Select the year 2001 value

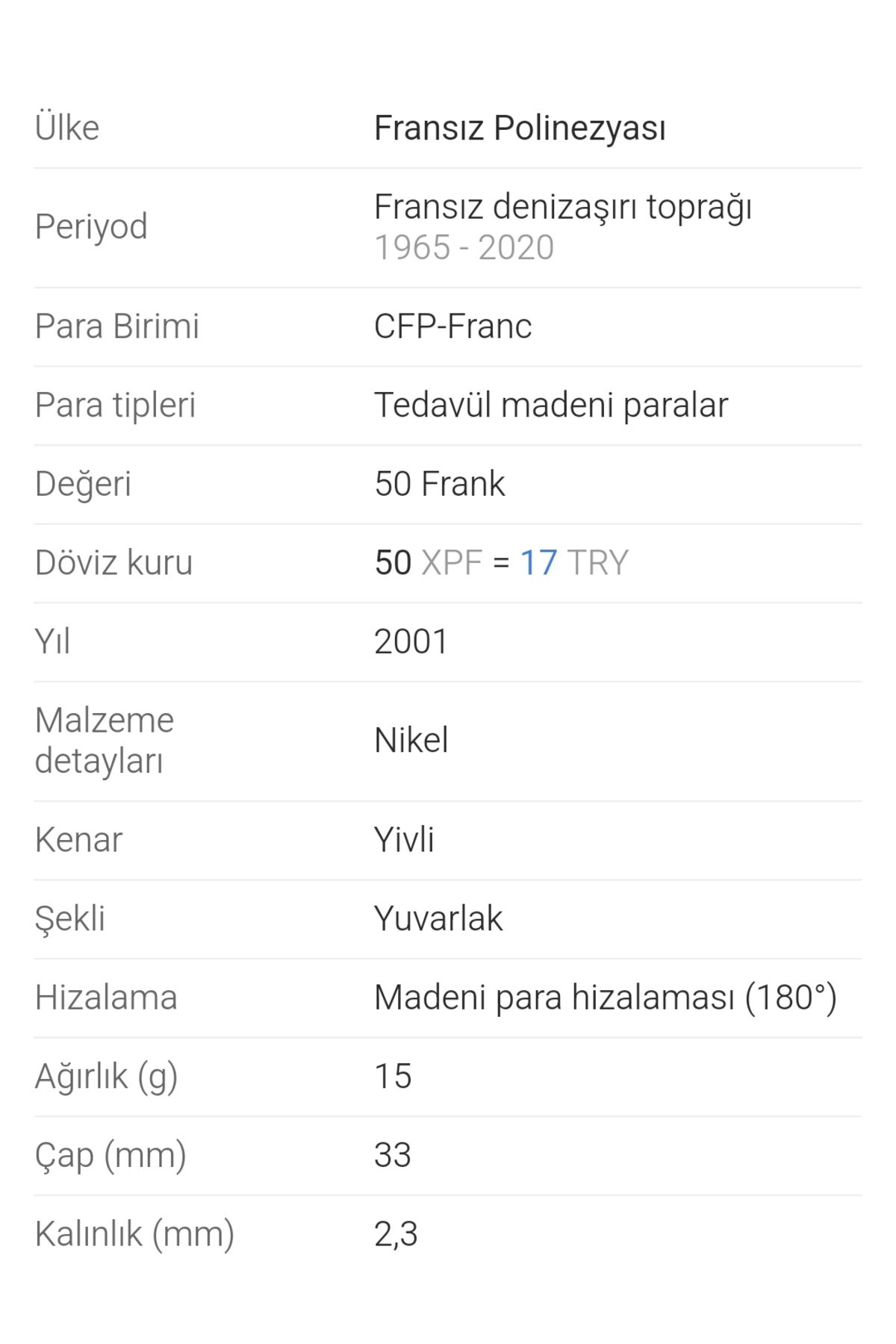[411, 641]
